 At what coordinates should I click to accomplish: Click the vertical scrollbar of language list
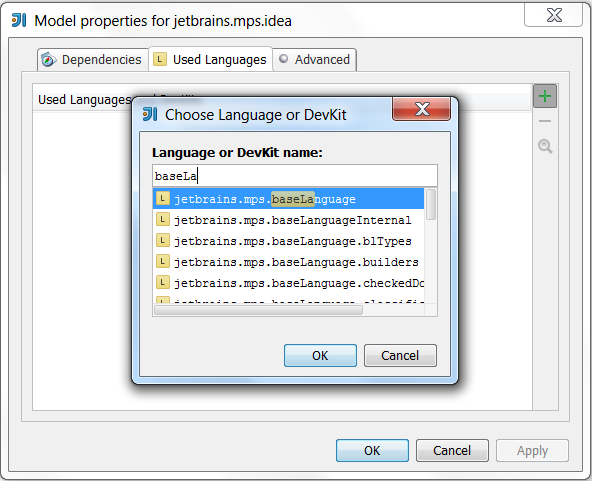click(x=431, y=204)
